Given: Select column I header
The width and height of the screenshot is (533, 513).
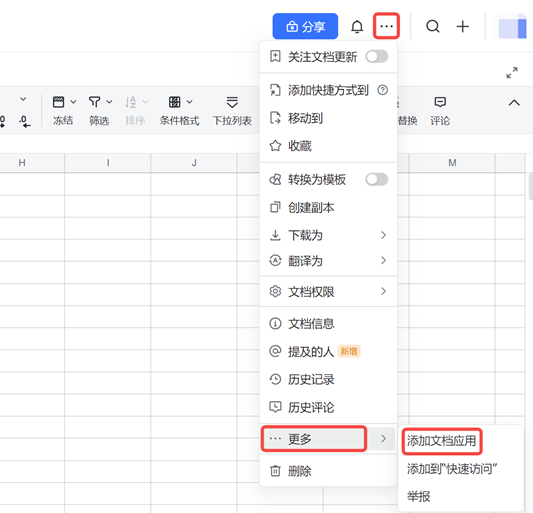Looking at the screenshot, I should pos(108,163).
